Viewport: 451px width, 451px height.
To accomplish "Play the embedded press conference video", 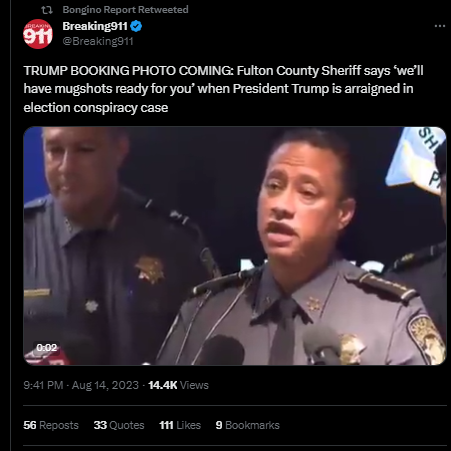I will click(235, 246).
